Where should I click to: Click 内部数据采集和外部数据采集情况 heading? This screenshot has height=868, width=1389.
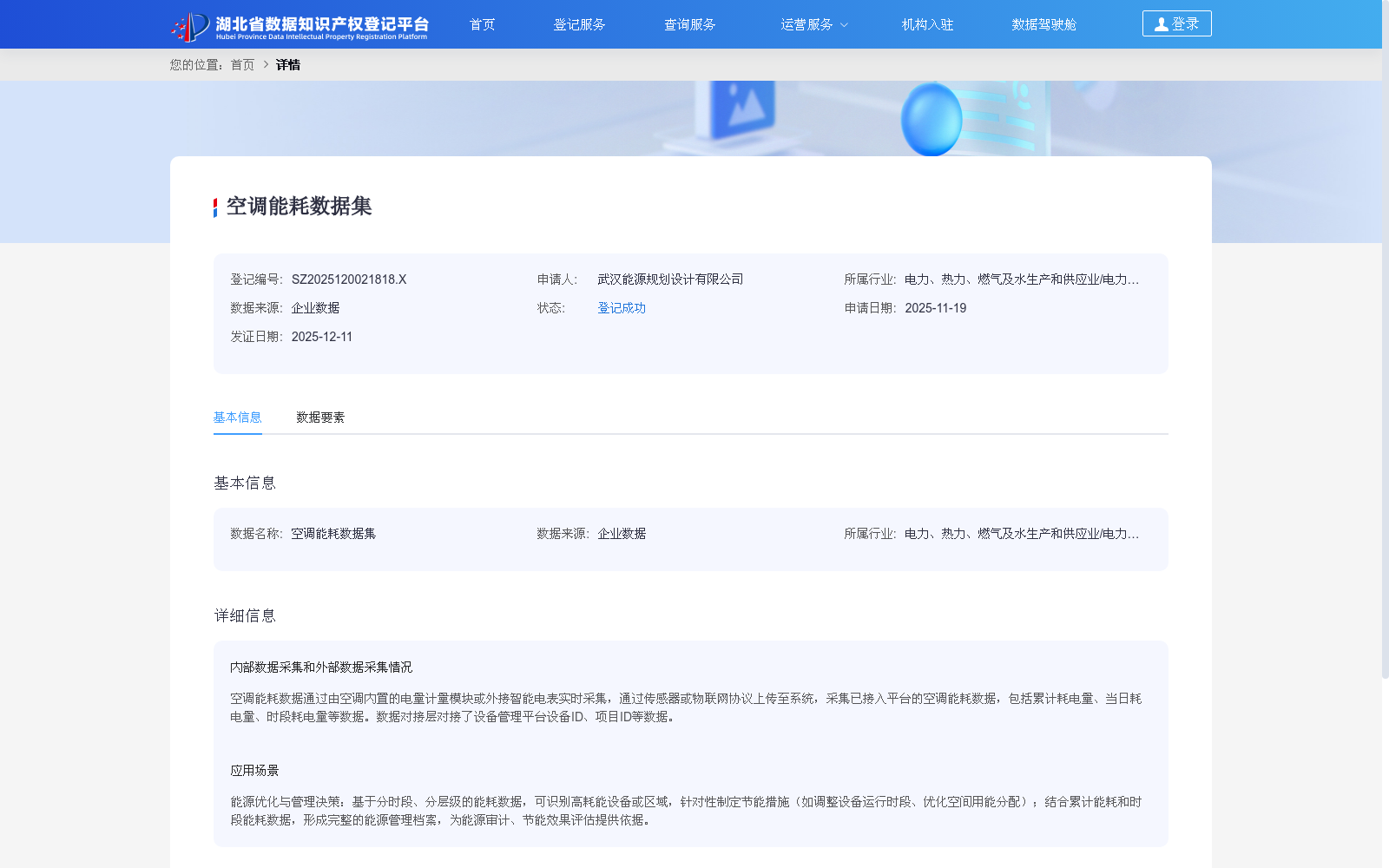321,667
